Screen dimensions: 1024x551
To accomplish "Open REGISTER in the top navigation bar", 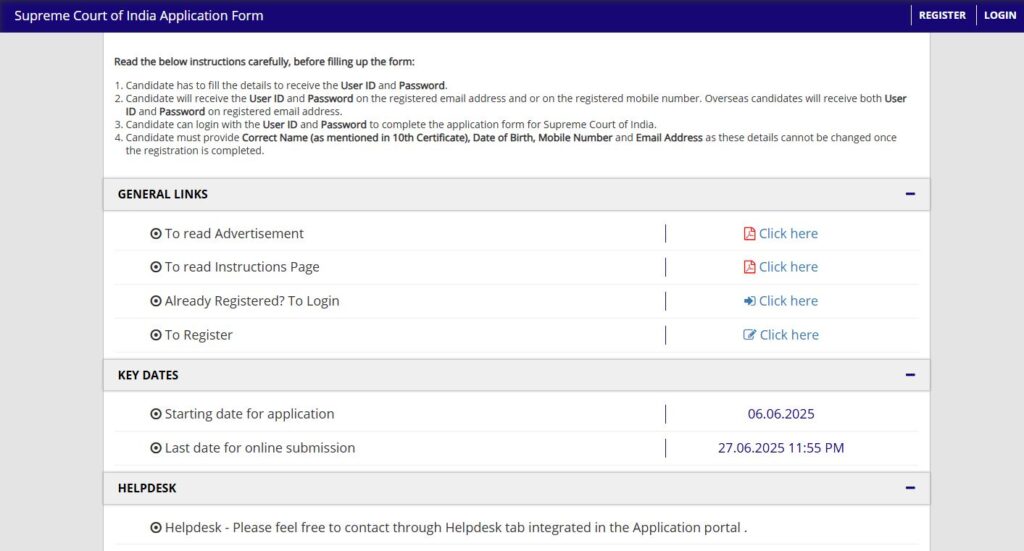I will point(942,15).
